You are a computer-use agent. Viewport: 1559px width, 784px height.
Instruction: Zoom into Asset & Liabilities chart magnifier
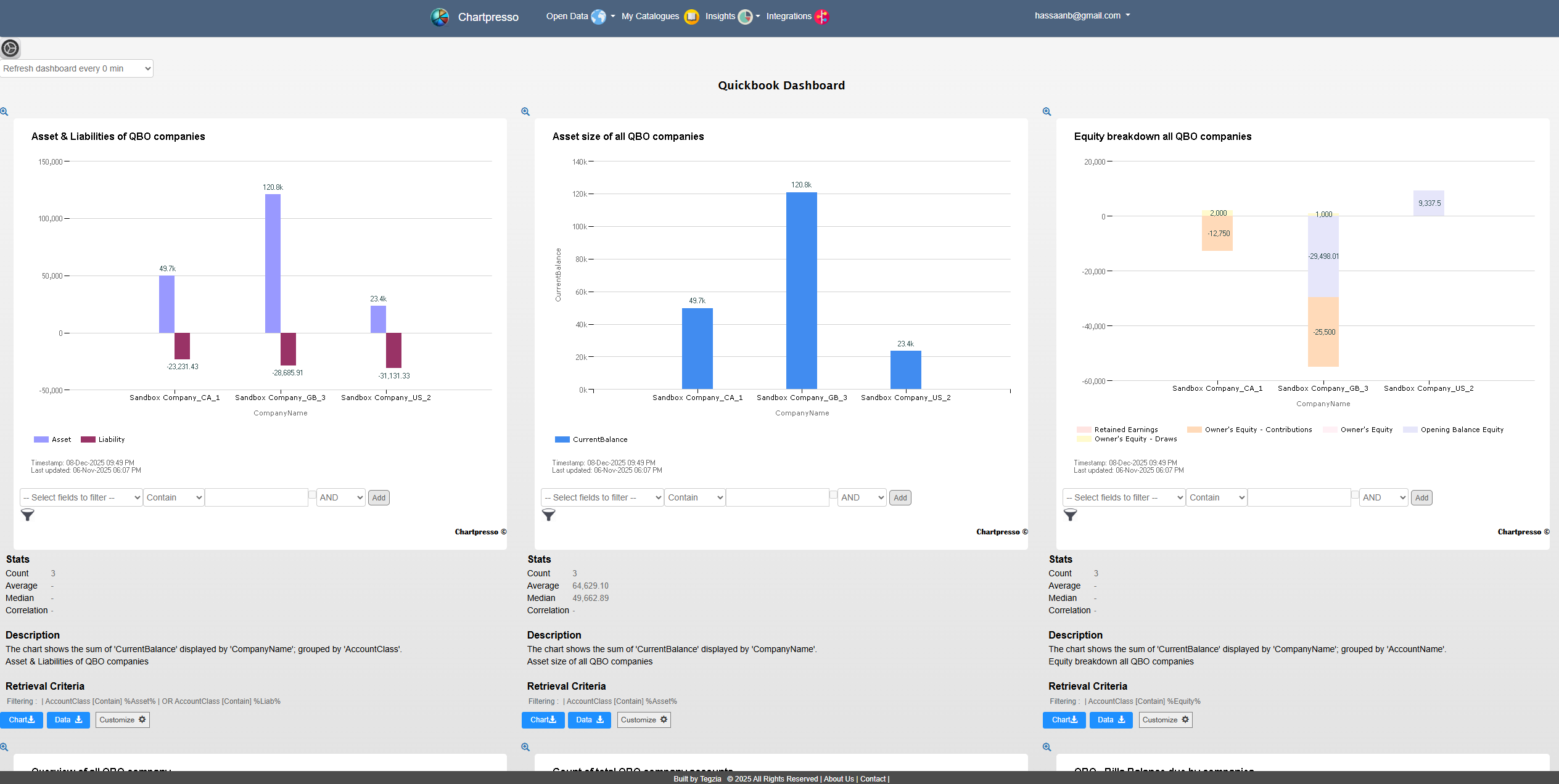(4, 112)
